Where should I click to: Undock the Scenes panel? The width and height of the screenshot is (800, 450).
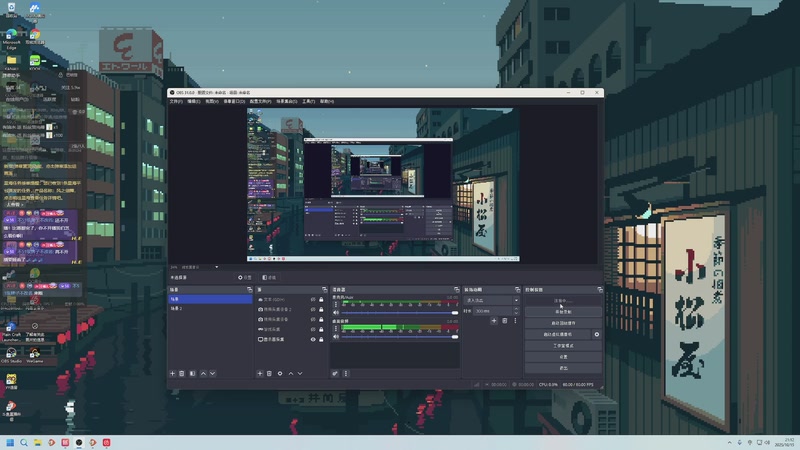pos(249,290)
